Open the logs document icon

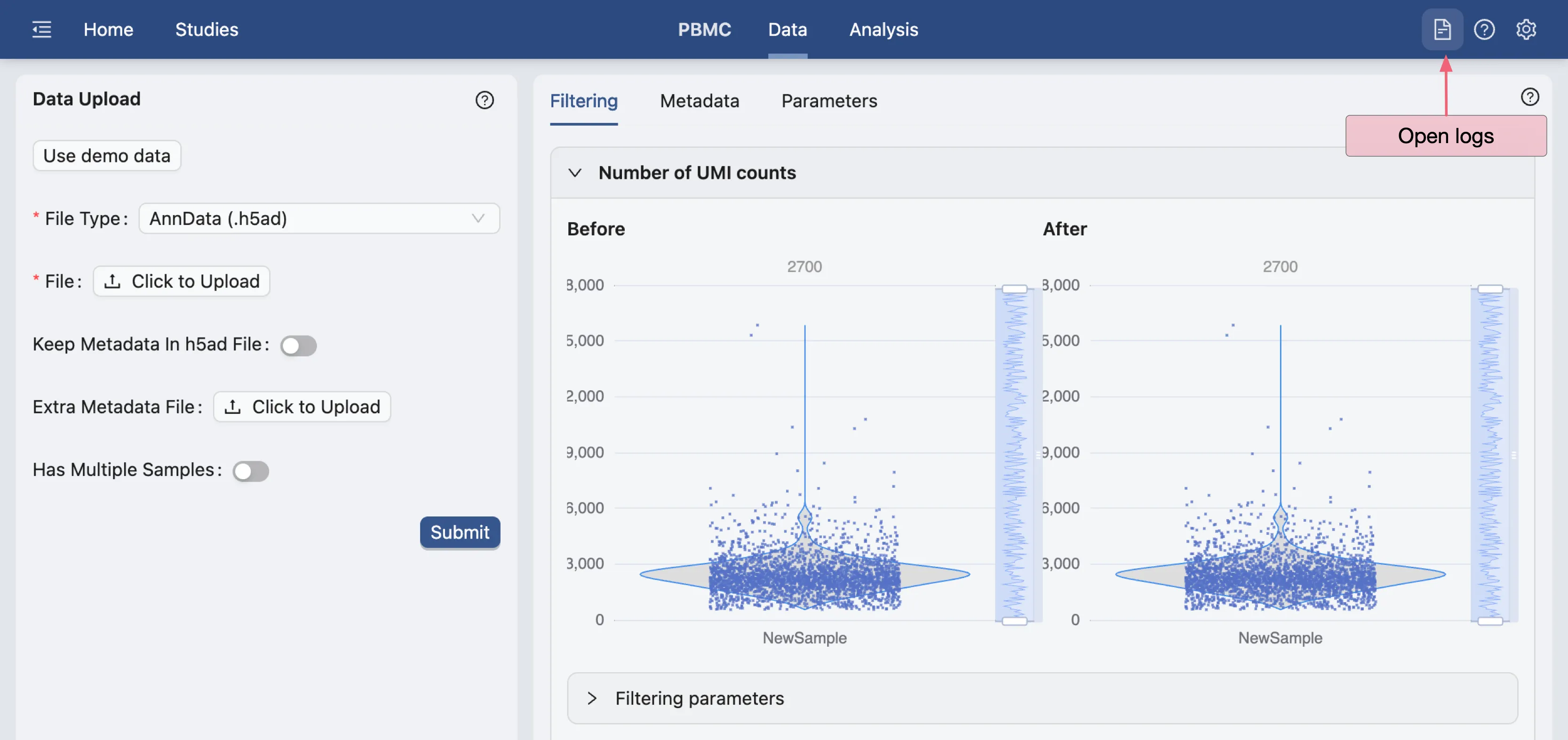(x=1442, y=29)
